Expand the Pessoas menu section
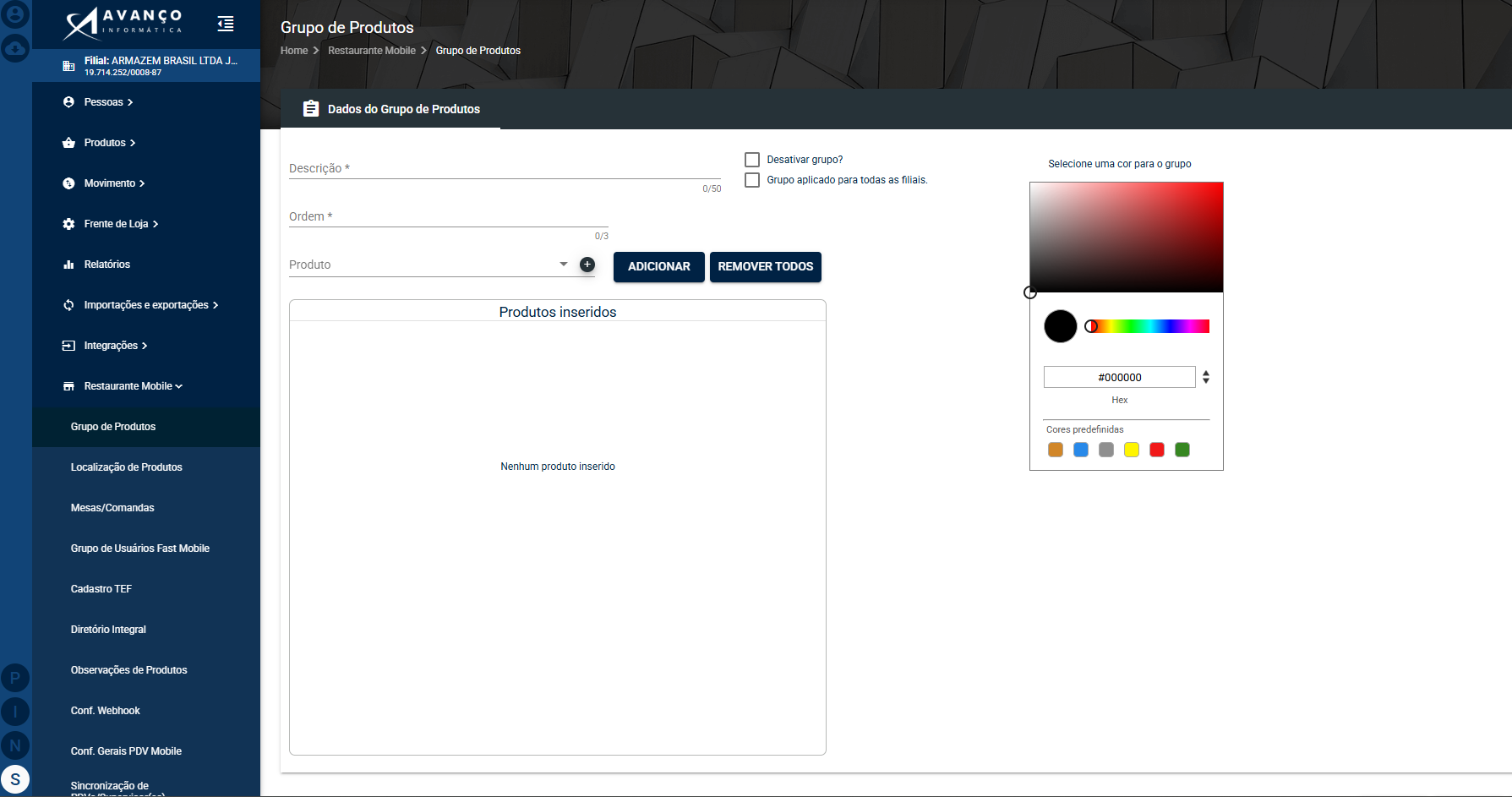 point(108,102)
